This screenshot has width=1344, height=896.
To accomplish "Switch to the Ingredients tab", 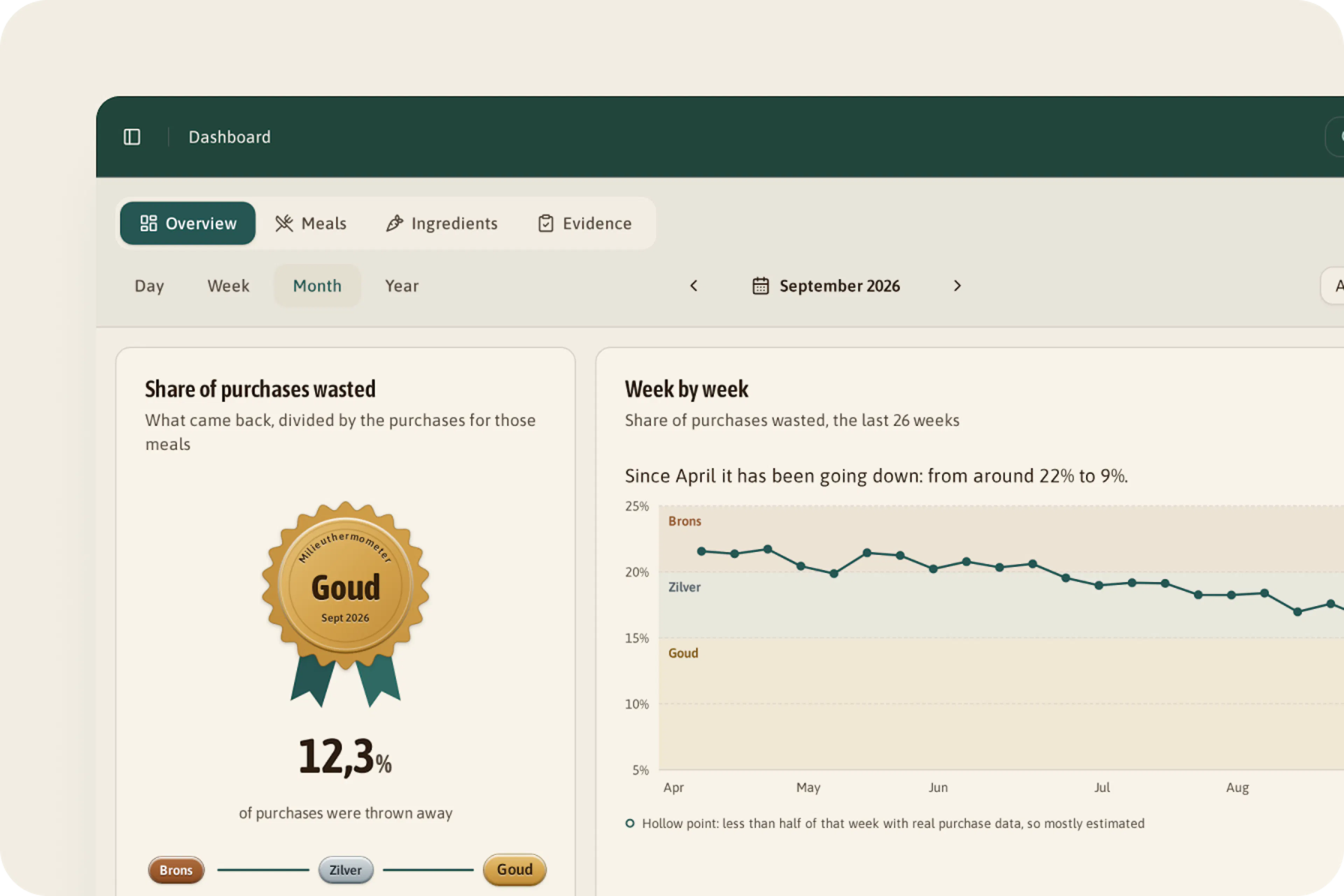I will pyautogui.click(x=442, y=223).
